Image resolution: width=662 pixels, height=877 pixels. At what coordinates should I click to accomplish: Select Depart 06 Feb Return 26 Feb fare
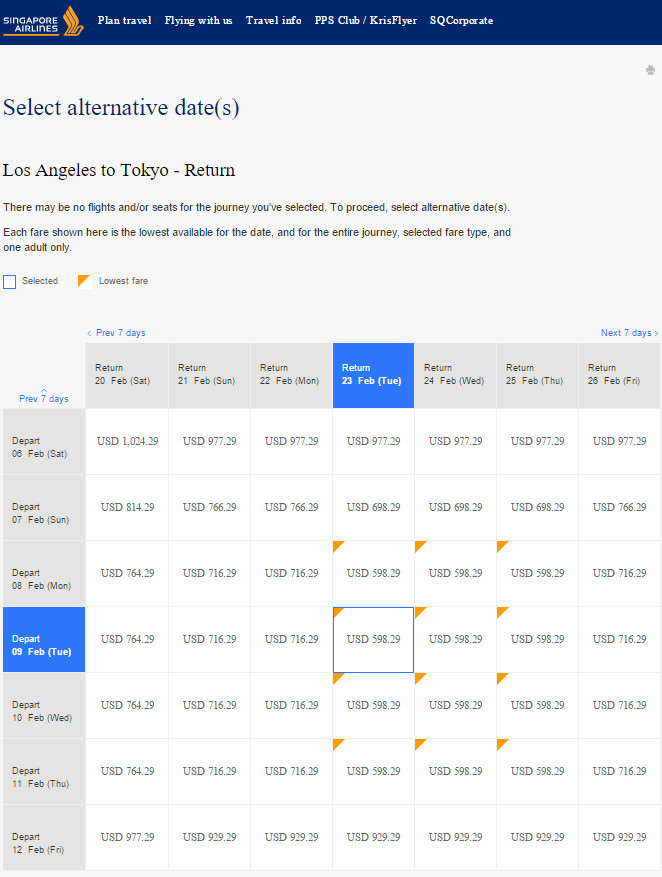tap(620, 441)
